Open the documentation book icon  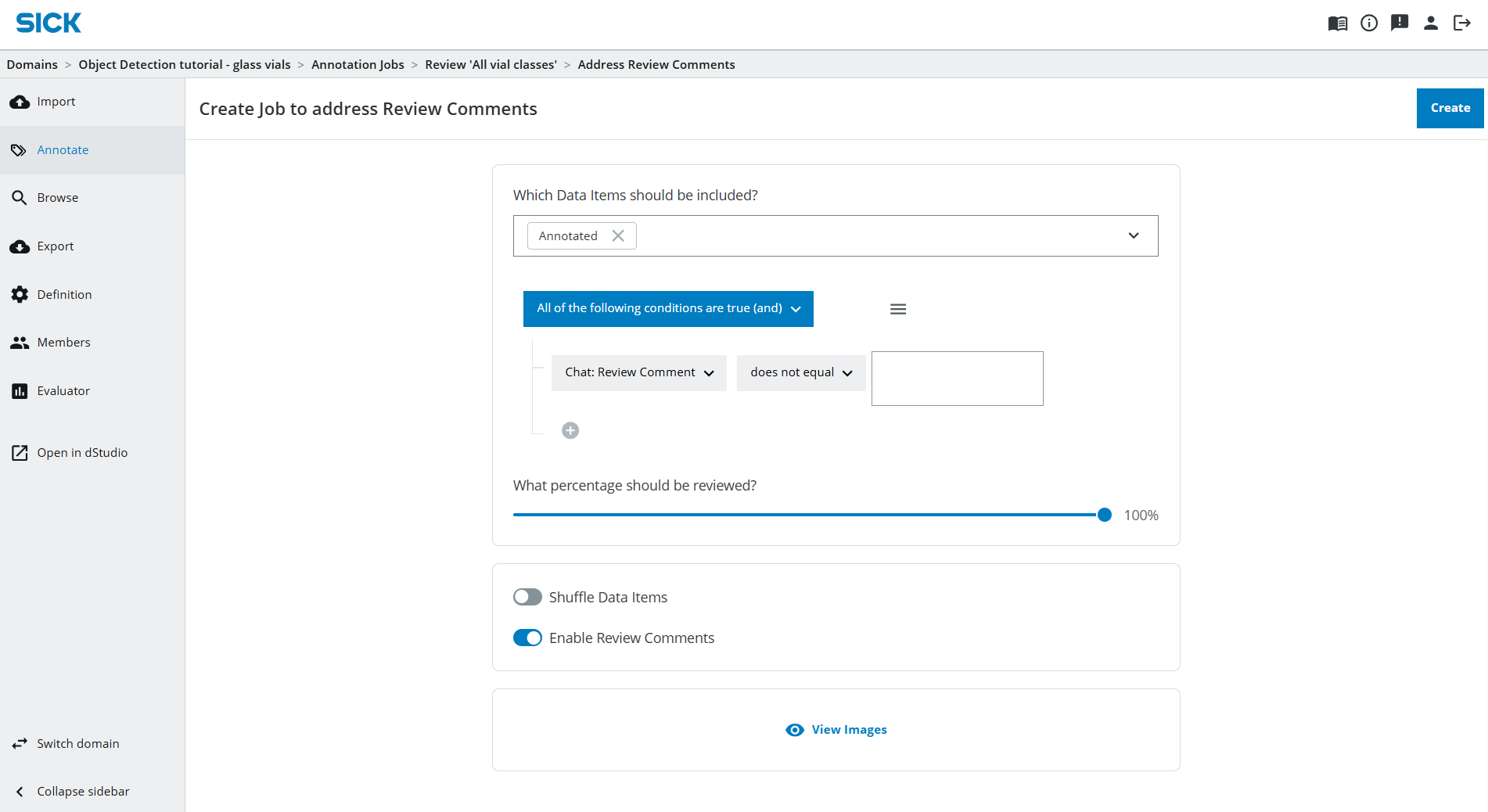[1337, 23]
